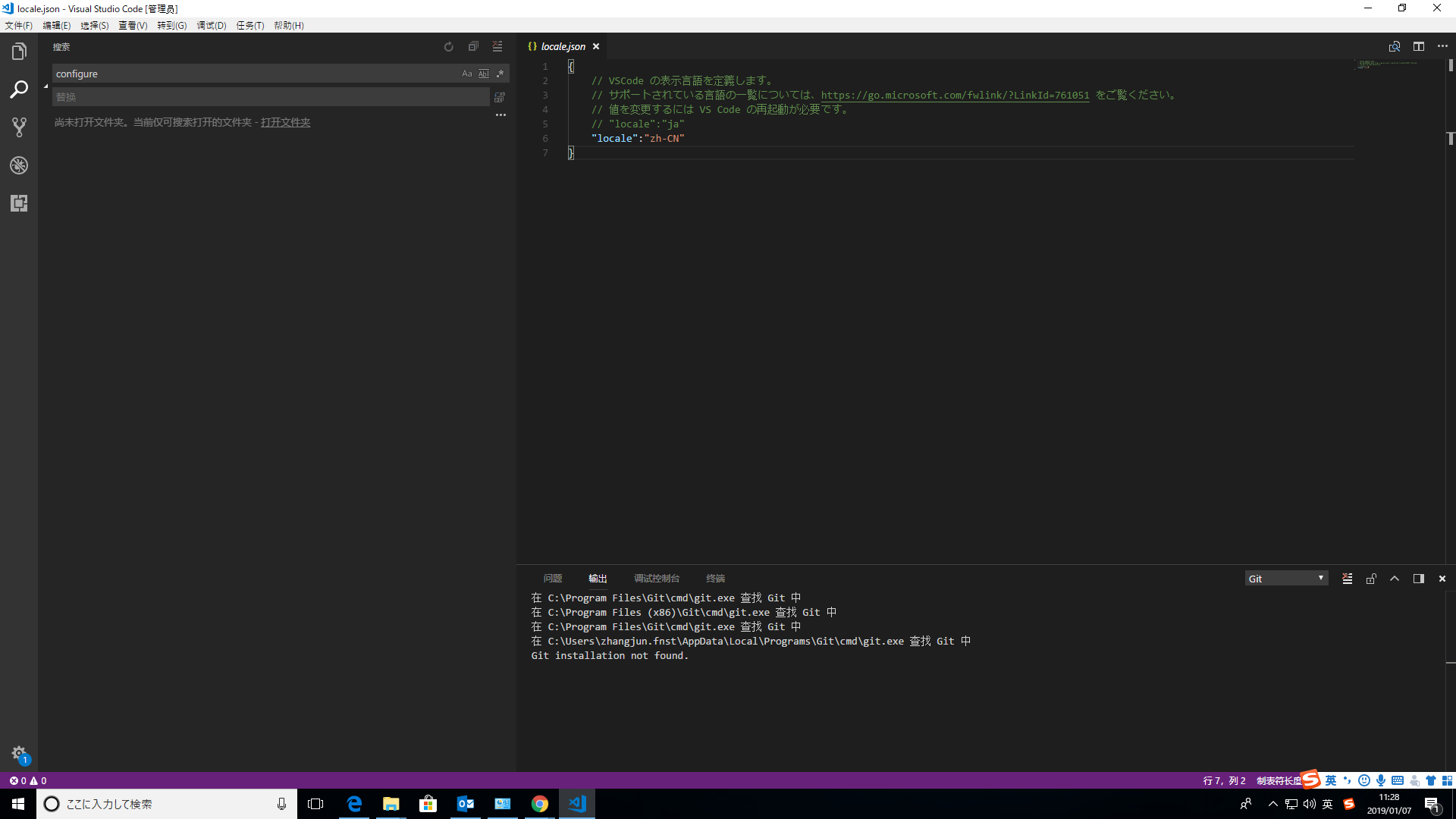Viewport: 1456px width, 819px height.
Task: Open the go.microsoft.com fwlink in locale.json
Action: pyautogui.click(x=954, y=95)
